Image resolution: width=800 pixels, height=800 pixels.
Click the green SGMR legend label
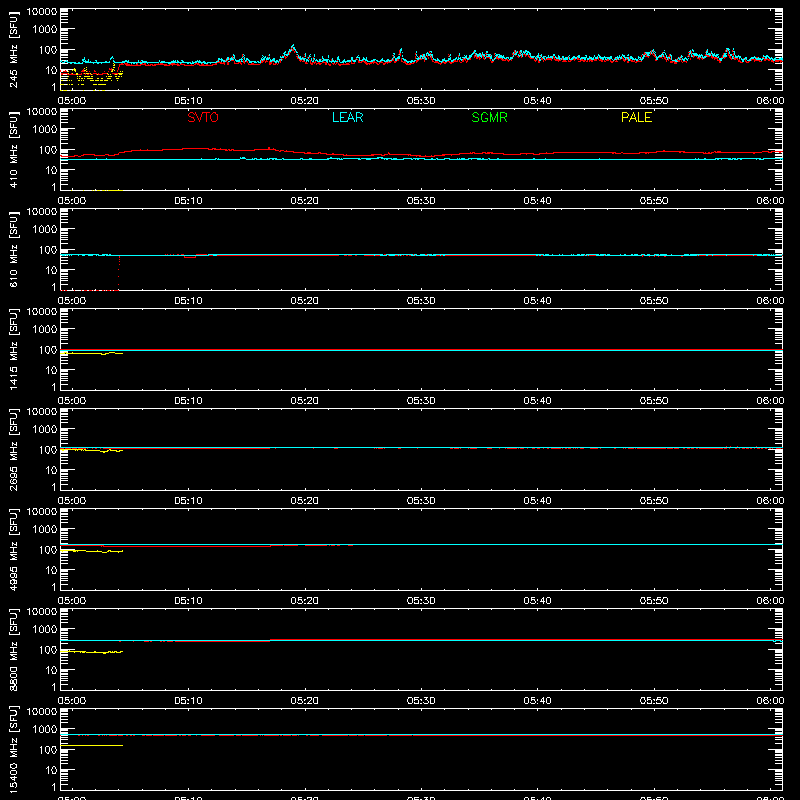(x=489, y=117)
